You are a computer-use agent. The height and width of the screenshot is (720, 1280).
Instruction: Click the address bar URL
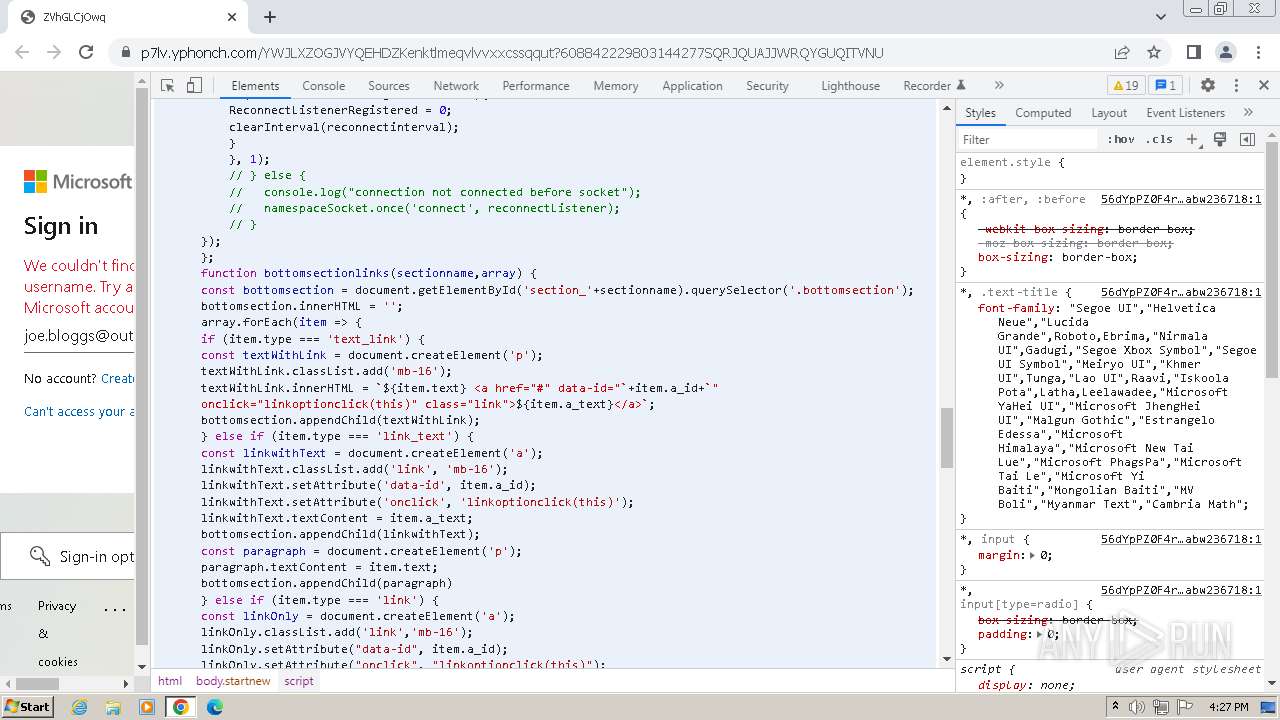coord(512,53)
